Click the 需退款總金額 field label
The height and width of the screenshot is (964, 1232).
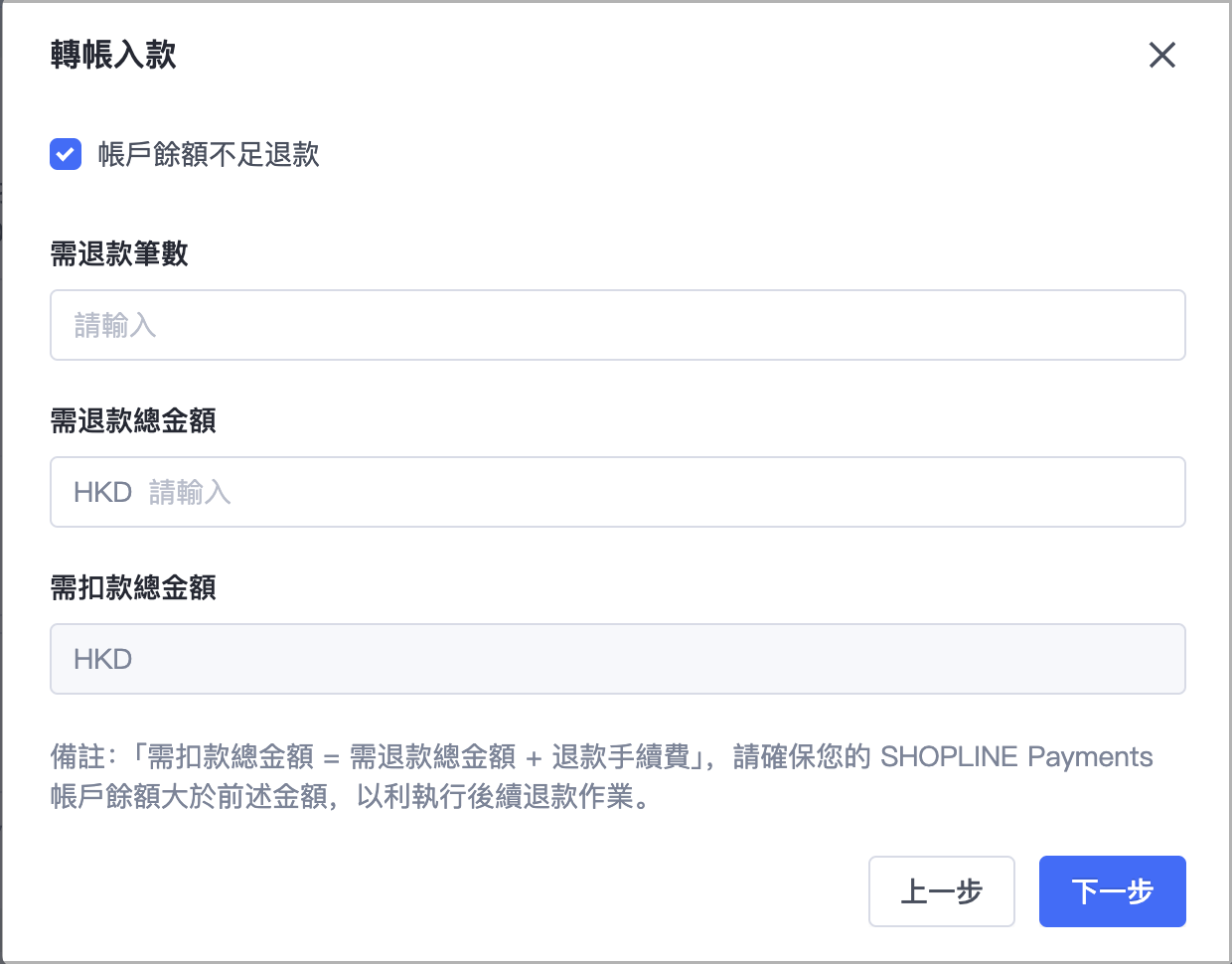(133, 420)
